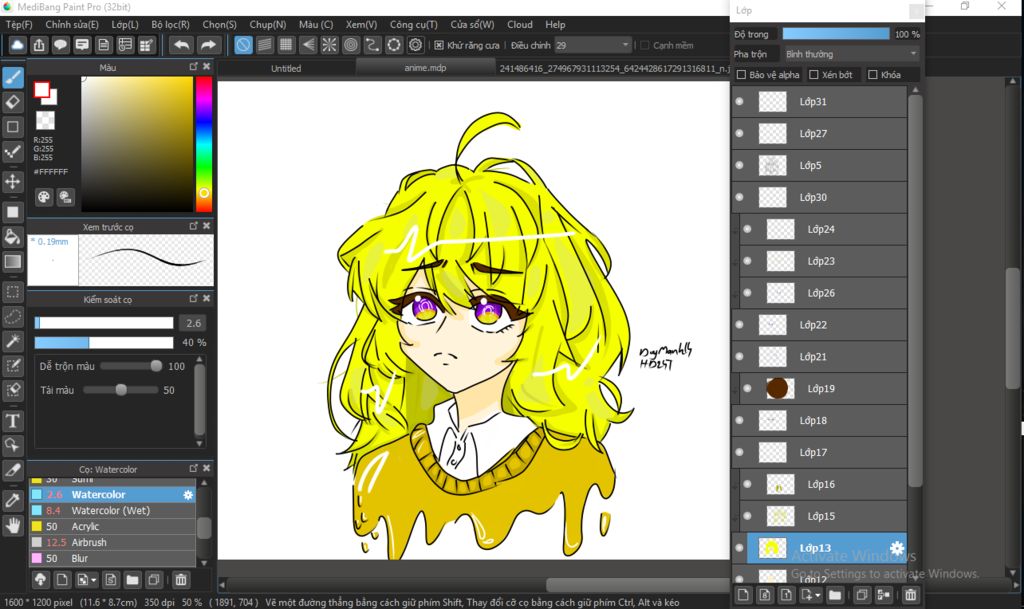Enable Khóa lock checkbox
Viewport: 1024px width, 609px height.
(x=872, y=74)
